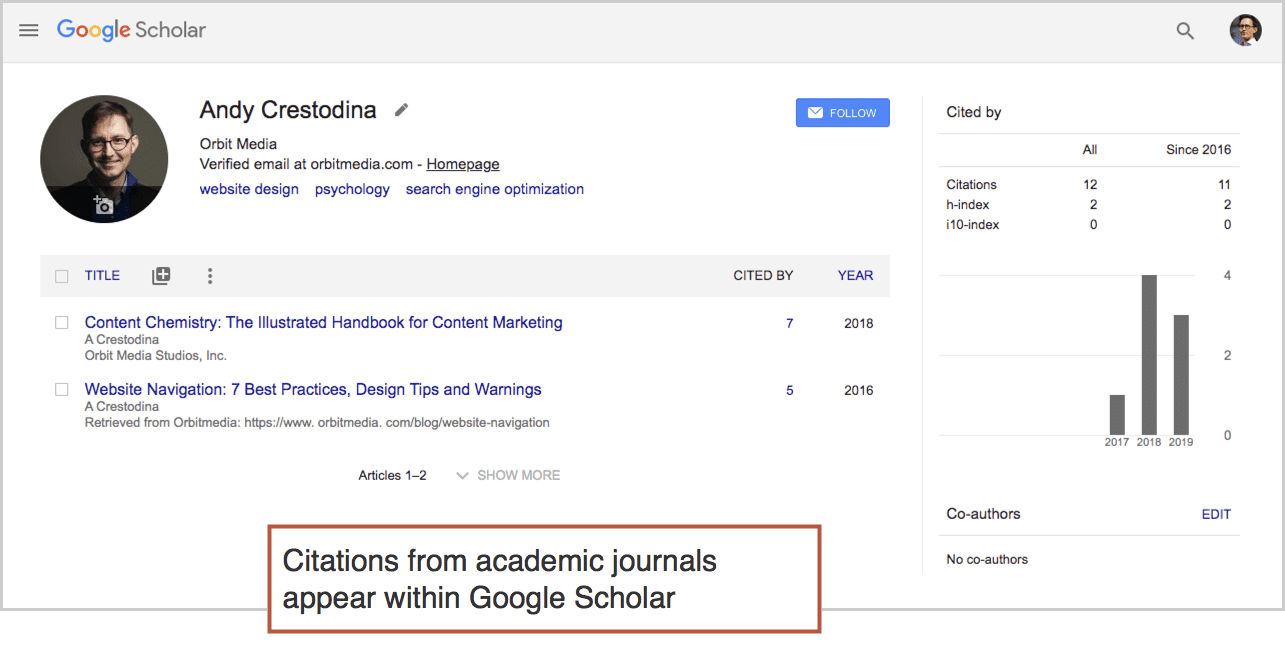This screenshot has height=646, width=1285.
Task: Select the website design interest tag
Action: 249,189
